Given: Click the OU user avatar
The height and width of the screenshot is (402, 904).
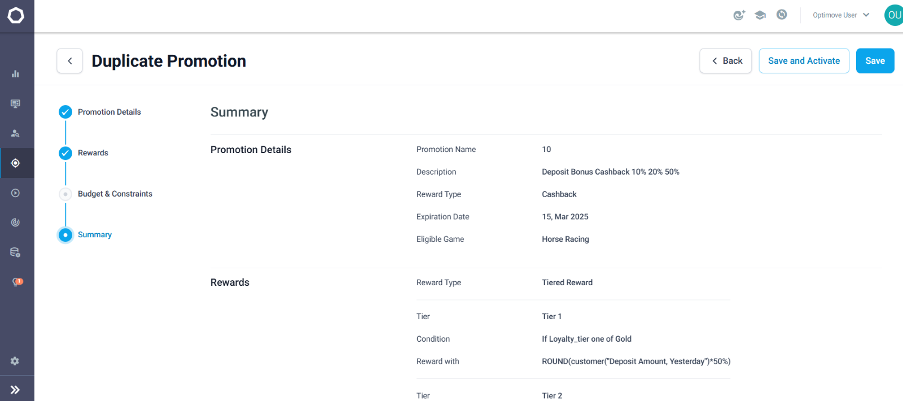Looking at the screenshot, I should pos(894,16).
